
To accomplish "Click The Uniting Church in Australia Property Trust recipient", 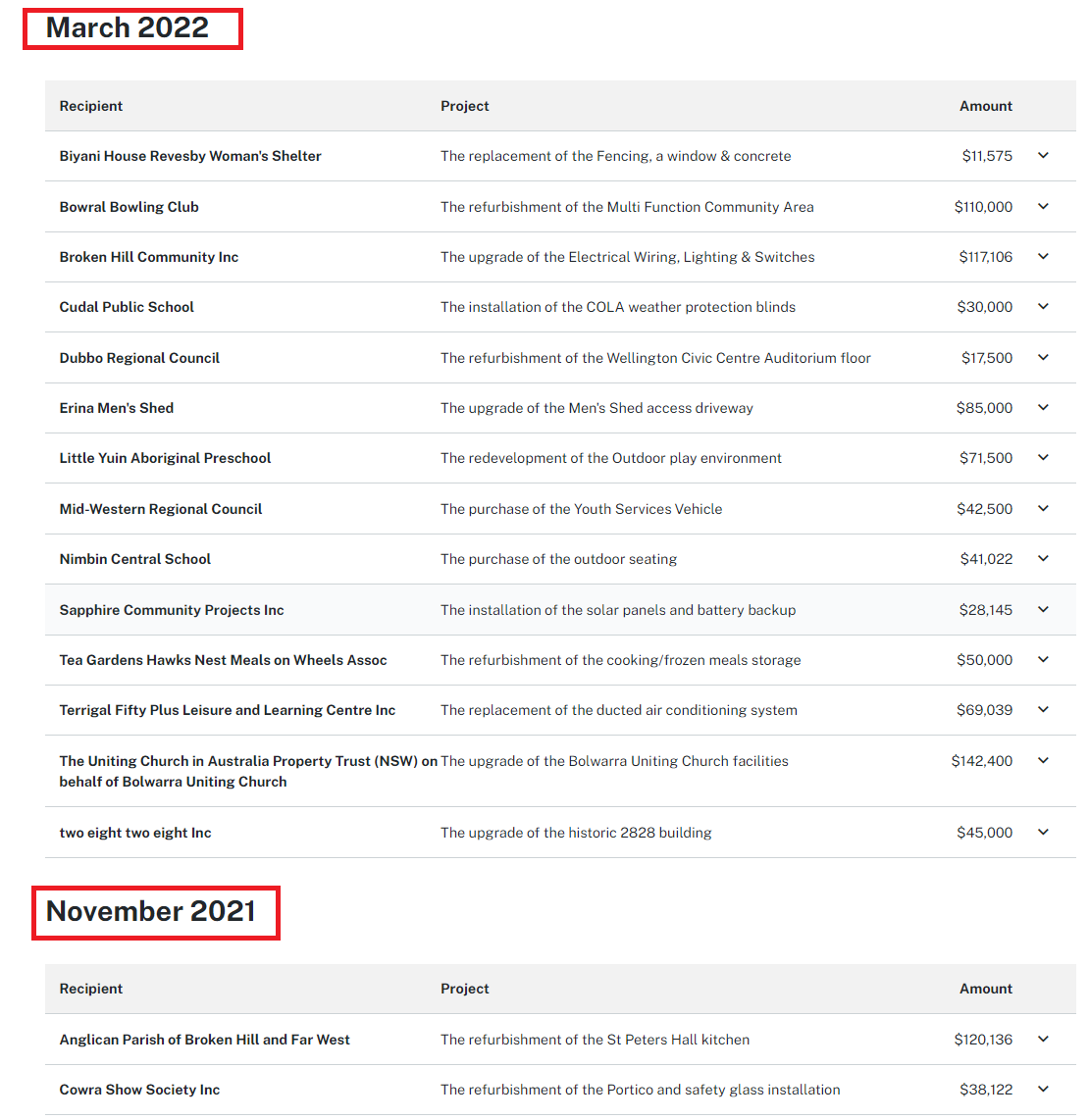I will (x=248, y=771).
